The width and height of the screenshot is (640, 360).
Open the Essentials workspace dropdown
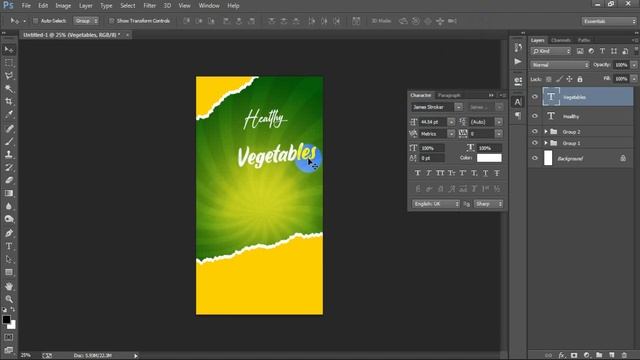click(x=609, y=21)
